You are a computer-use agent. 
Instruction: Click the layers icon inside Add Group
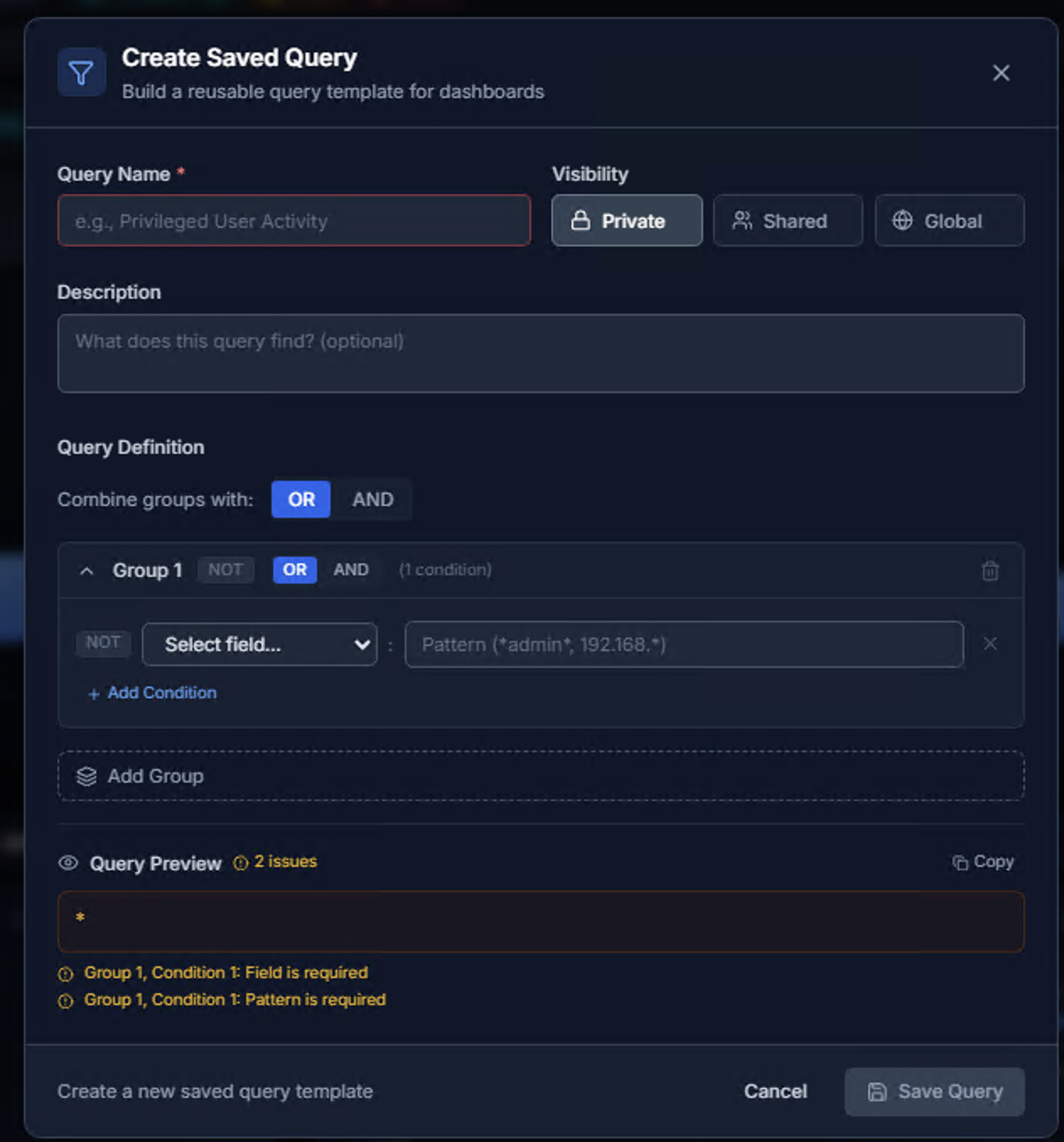coord(87,775)
